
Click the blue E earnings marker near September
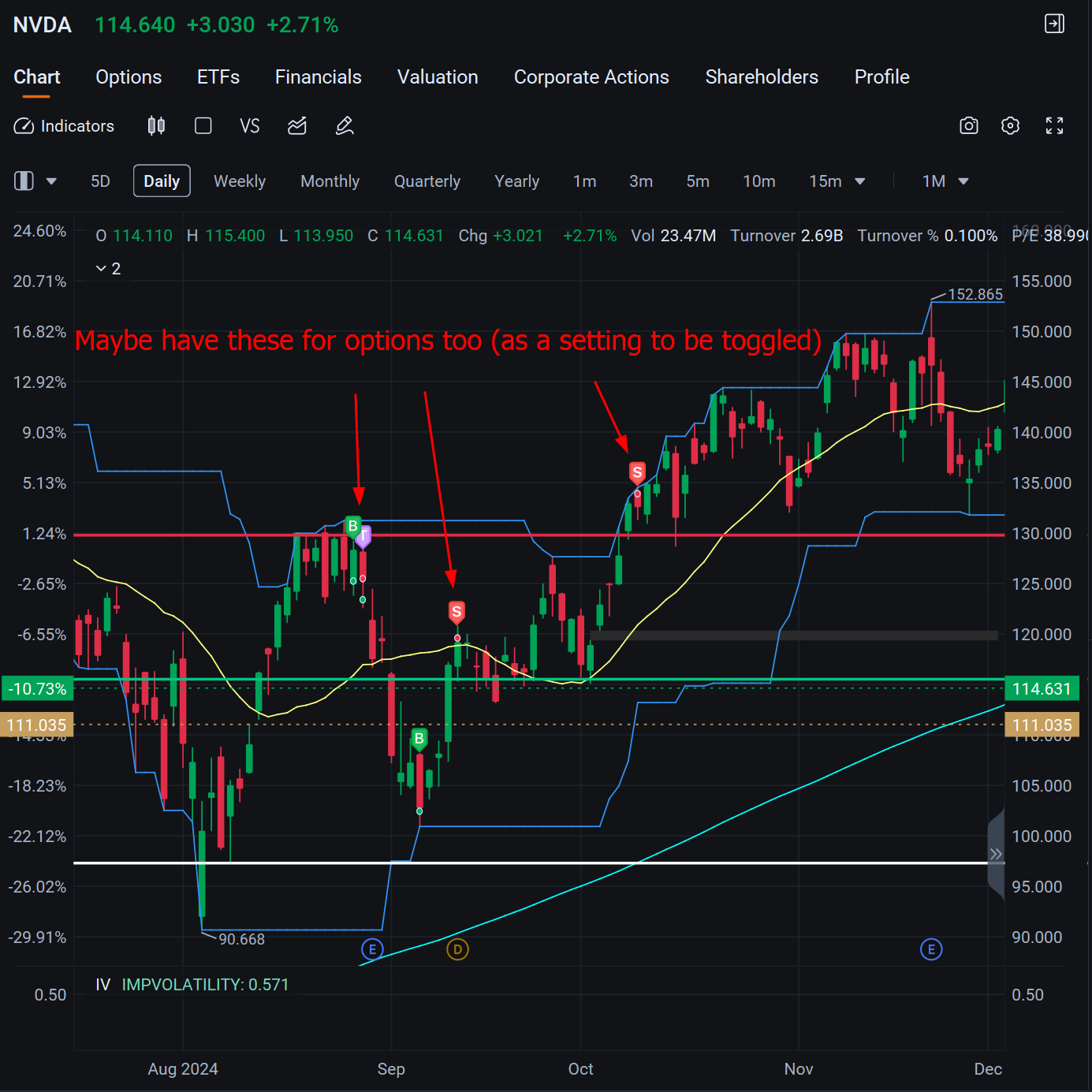(372, 949)
